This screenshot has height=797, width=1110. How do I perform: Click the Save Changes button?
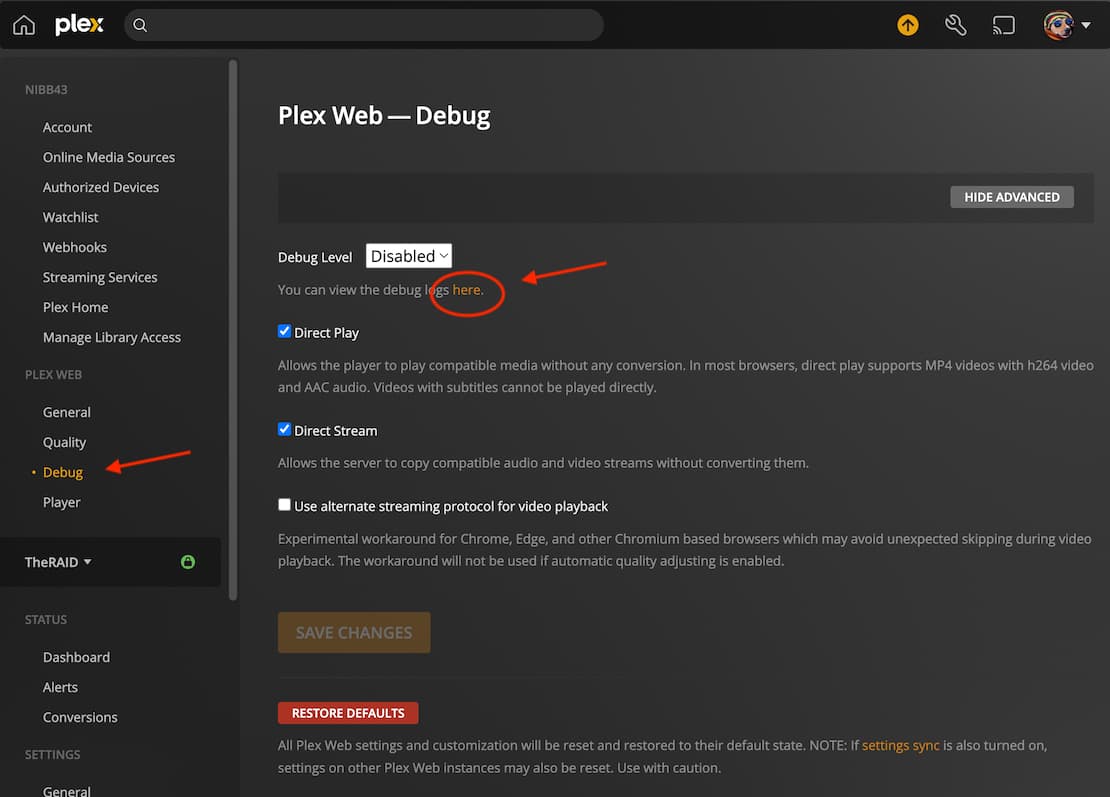point(354,633)
